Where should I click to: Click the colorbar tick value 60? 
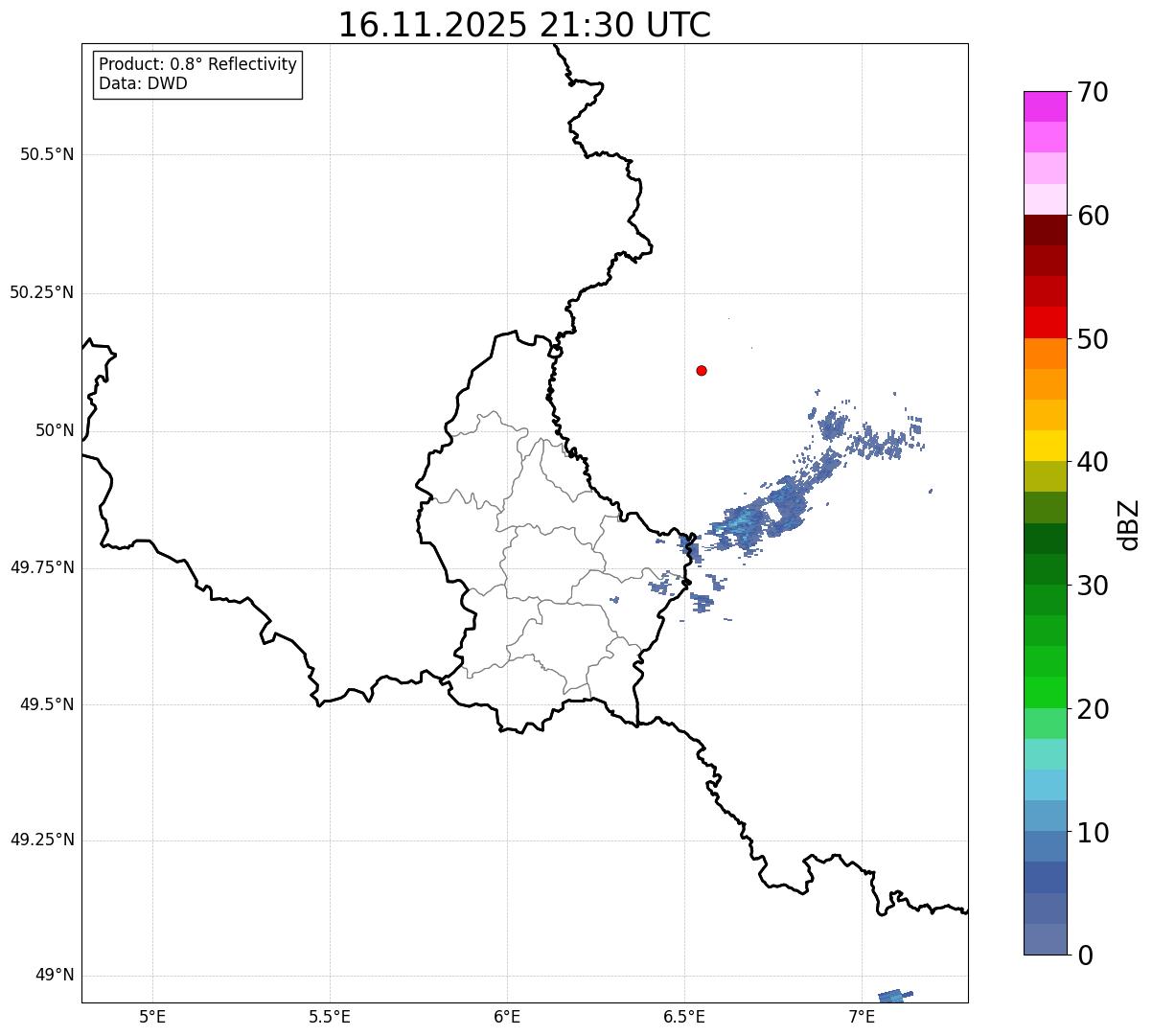click(x=1093, y=216)
